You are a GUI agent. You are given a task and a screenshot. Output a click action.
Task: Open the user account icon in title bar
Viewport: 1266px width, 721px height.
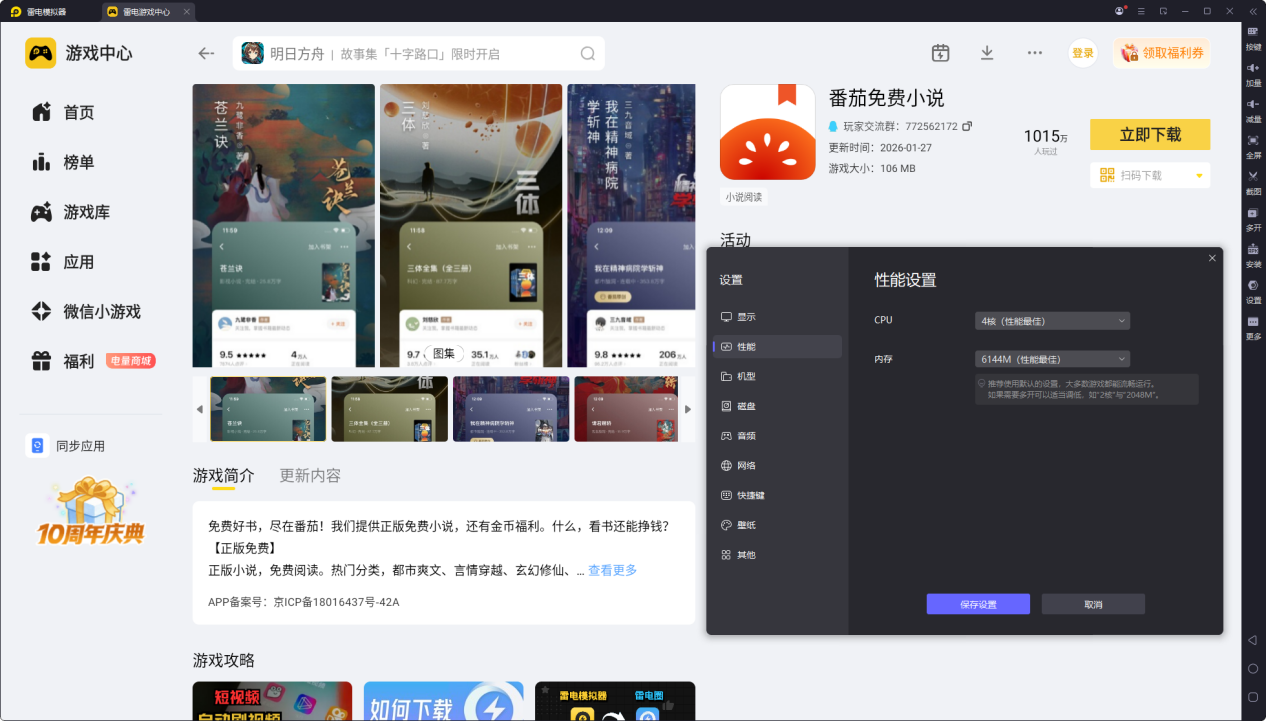(x=1120, y=11)
